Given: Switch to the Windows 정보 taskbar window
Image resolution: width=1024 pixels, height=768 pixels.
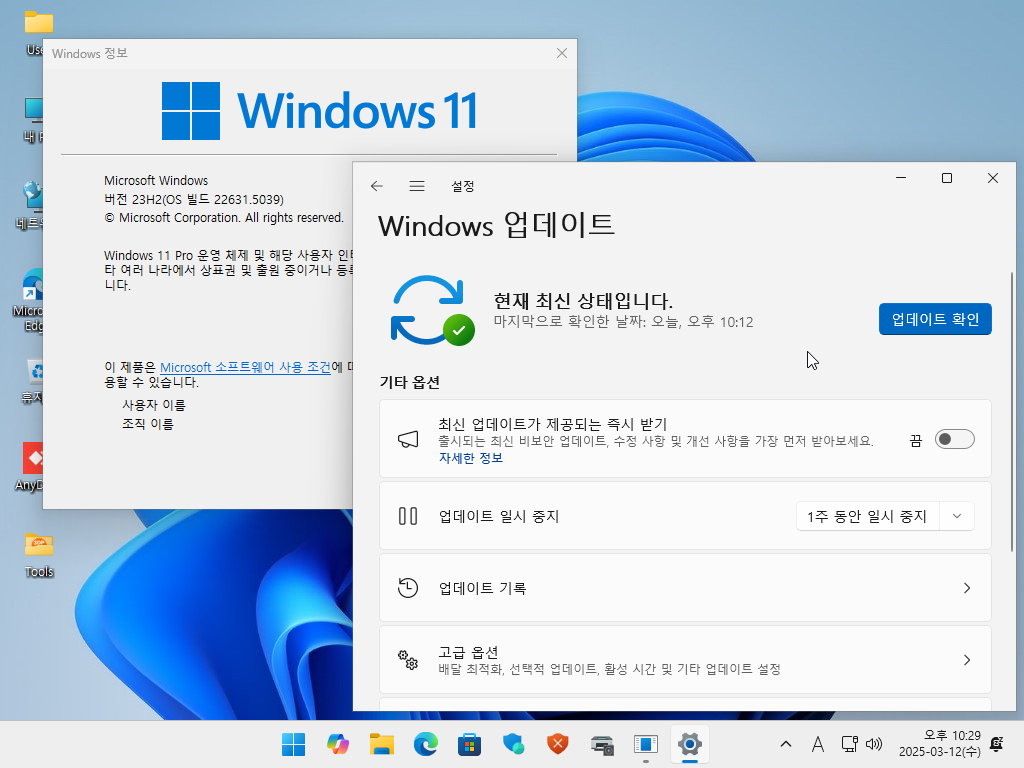Looking at the screenshot, I should click(x=646, y=744).
